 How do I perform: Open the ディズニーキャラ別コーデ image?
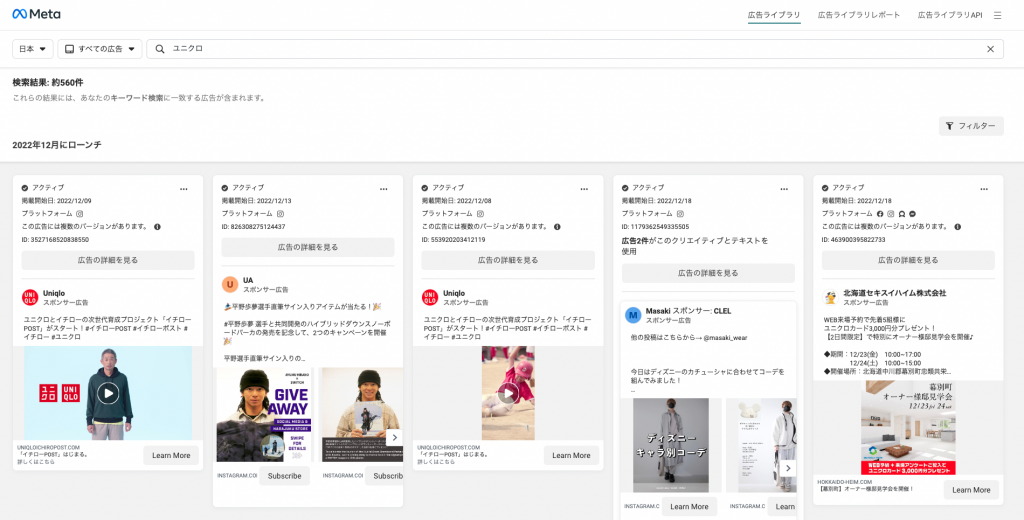click(671, 445)
